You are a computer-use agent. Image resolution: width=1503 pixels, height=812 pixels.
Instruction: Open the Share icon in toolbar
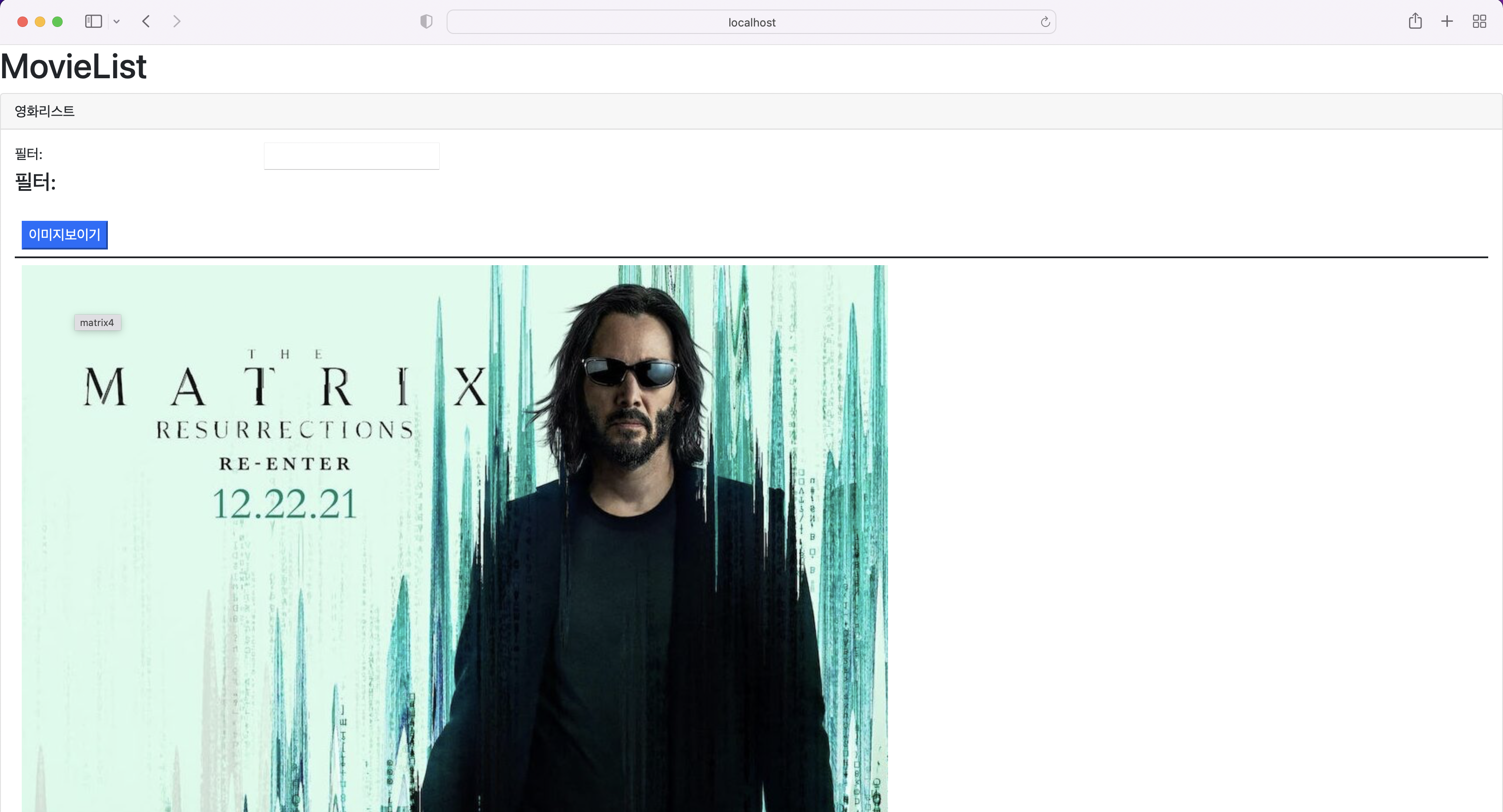point(1415,22)
